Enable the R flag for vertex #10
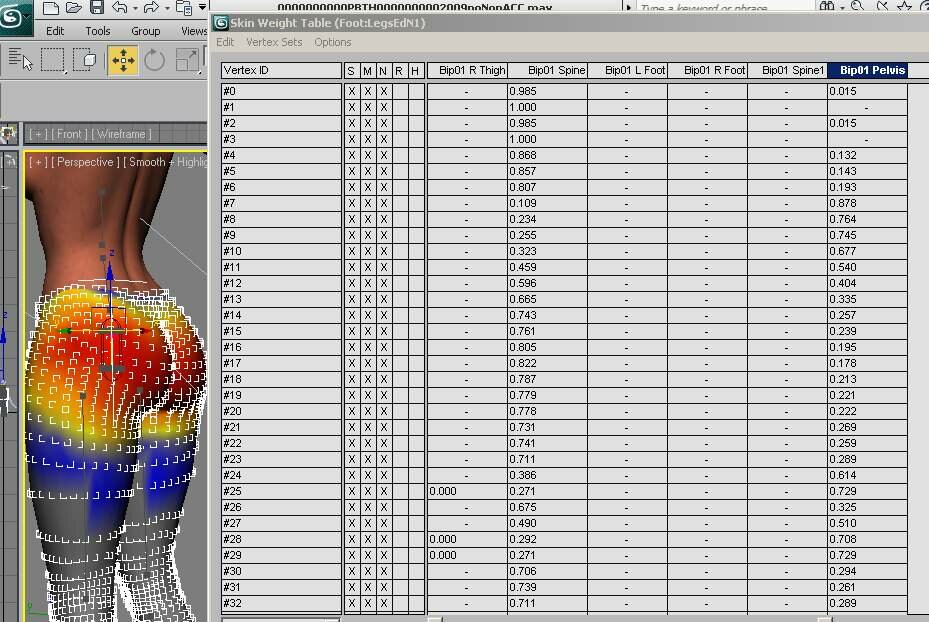Viewport: 929px width, 622px height. (399, 251)
